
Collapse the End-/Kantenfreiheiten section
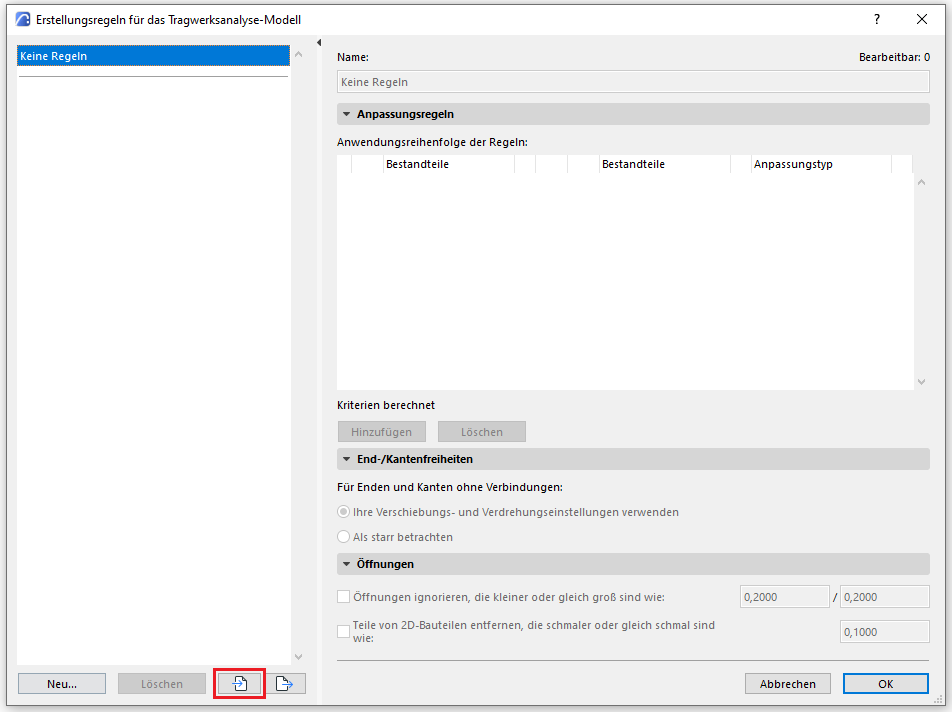tap(347, 459)
